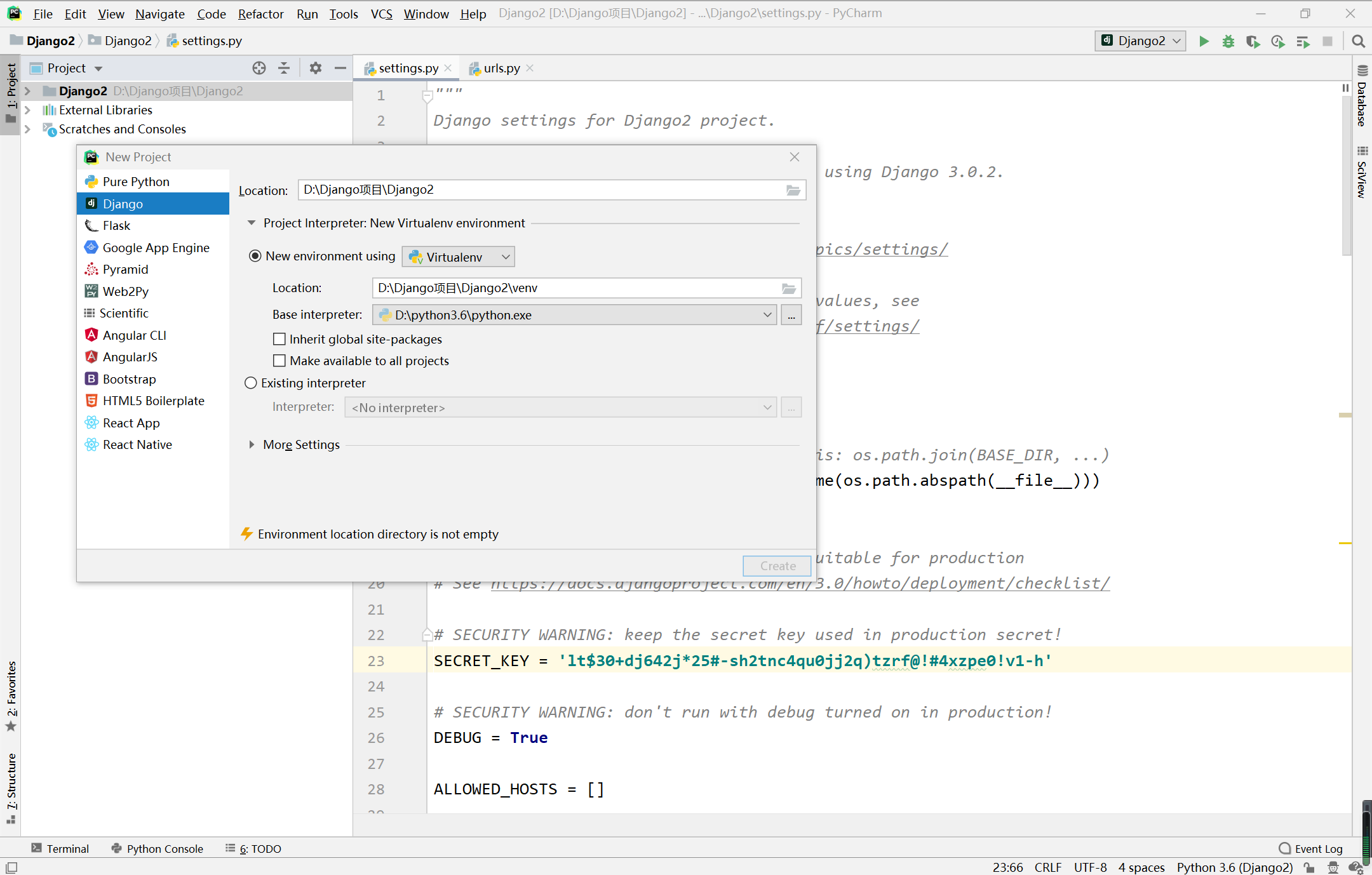Screen dimensions: 1372x875
Task: Click the read-only lock icon in status bar
Action: (1310, 867)
